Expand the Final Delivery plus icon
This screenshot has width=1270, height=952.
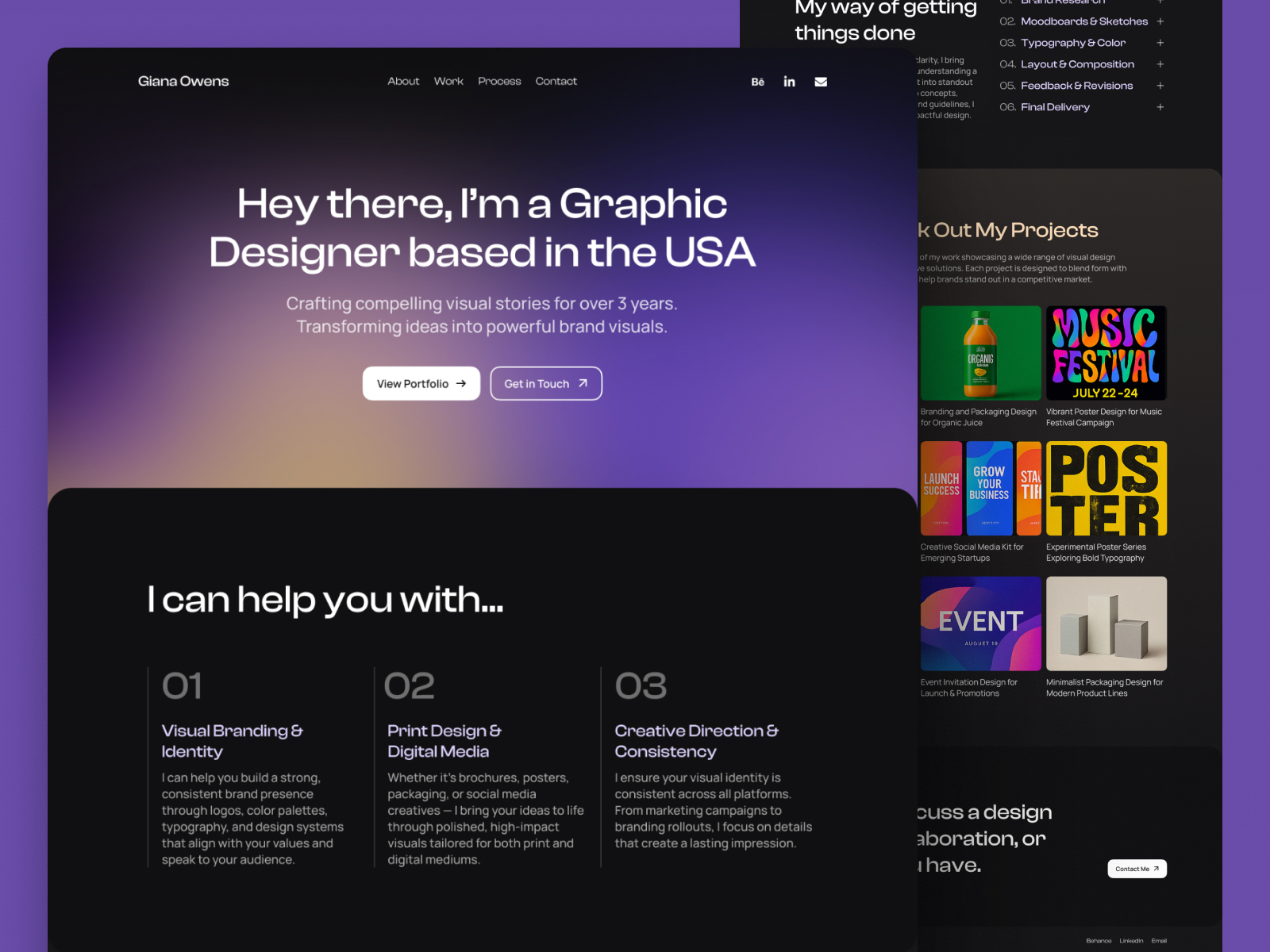tap(1160, 107)
